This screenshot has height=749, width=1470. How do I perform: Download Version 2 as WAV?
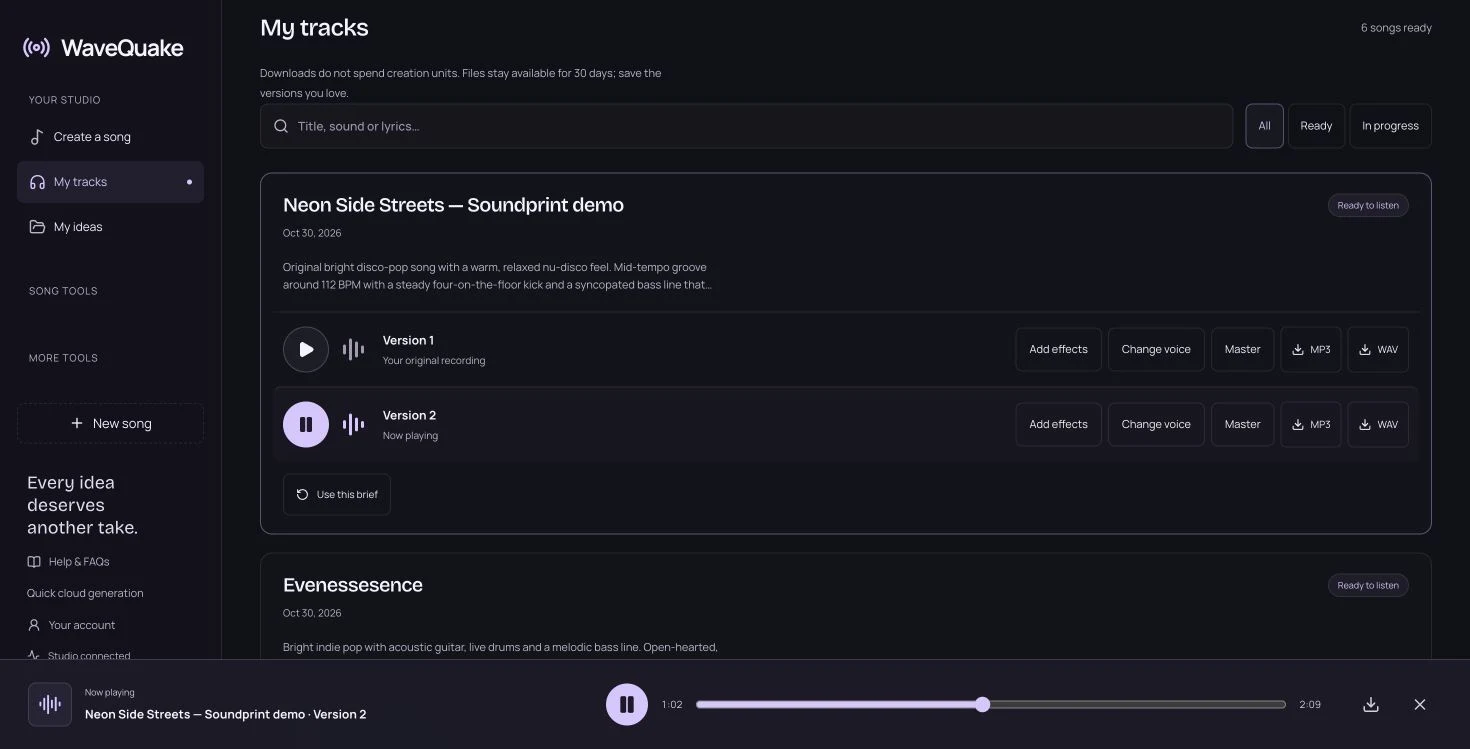(x=1378, y=424)
